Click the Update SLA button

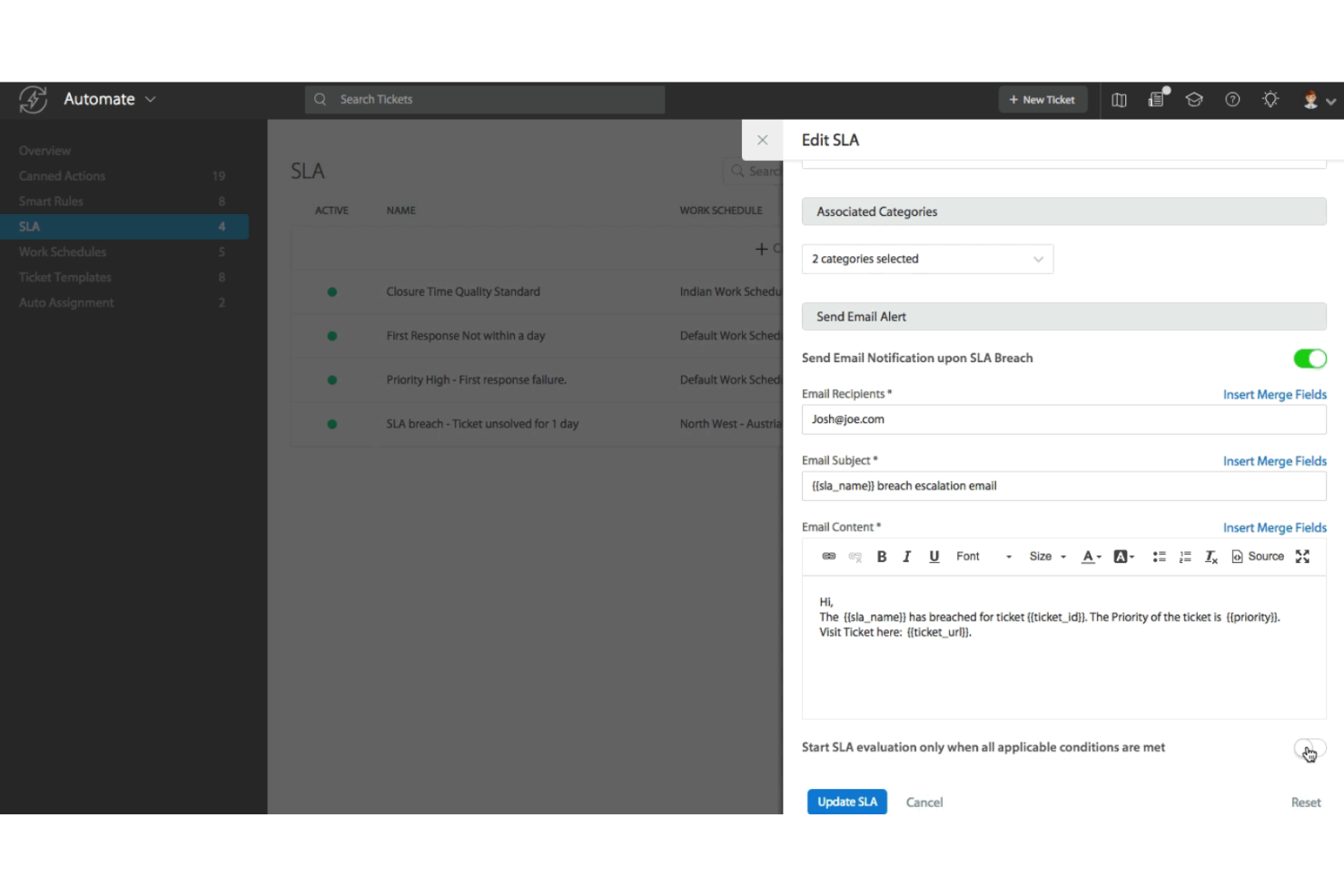click(846, 802)
